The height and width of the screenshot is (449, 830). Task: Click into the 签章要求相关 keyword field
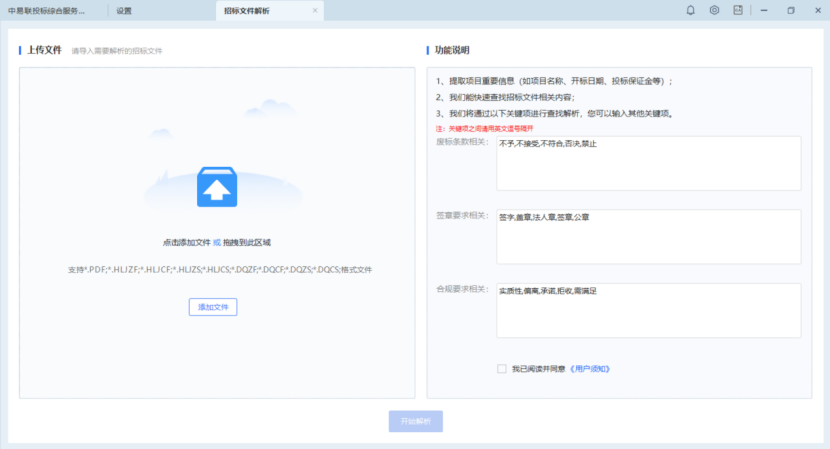pos(648,237)
